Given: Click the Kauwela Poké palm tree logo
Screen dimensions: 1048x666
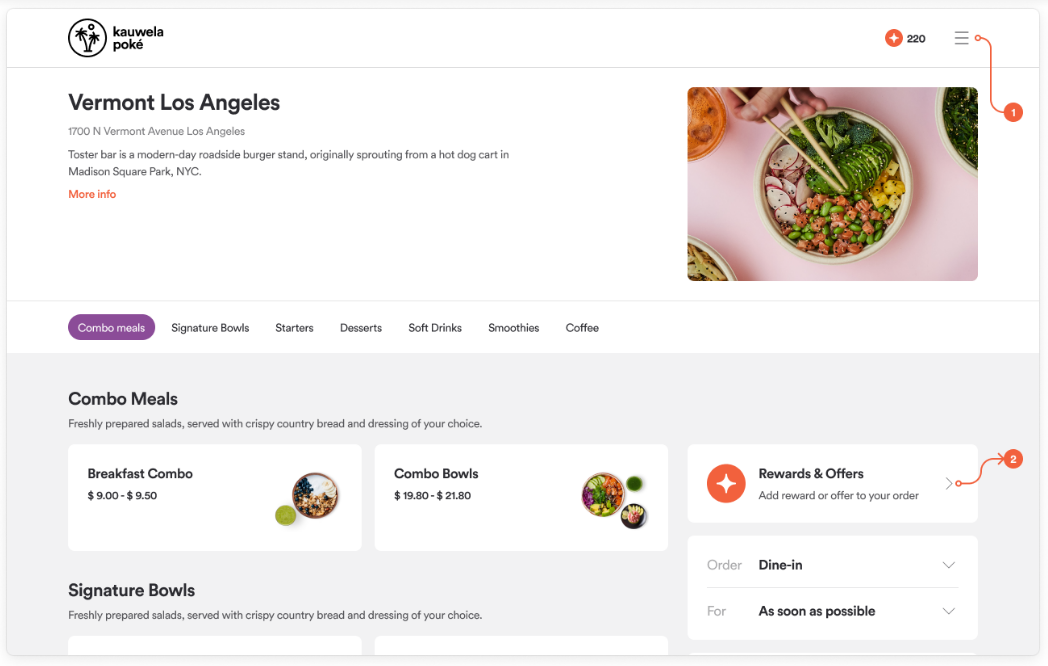Looking at the screenshot, I should coord(88,38).
